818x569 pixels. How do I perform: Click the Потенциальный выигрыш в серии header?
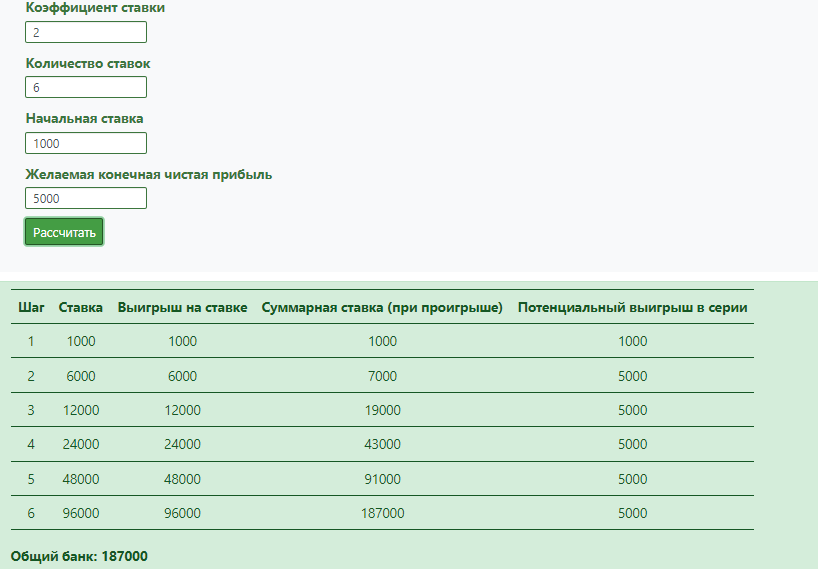click(x=633, y=308)
